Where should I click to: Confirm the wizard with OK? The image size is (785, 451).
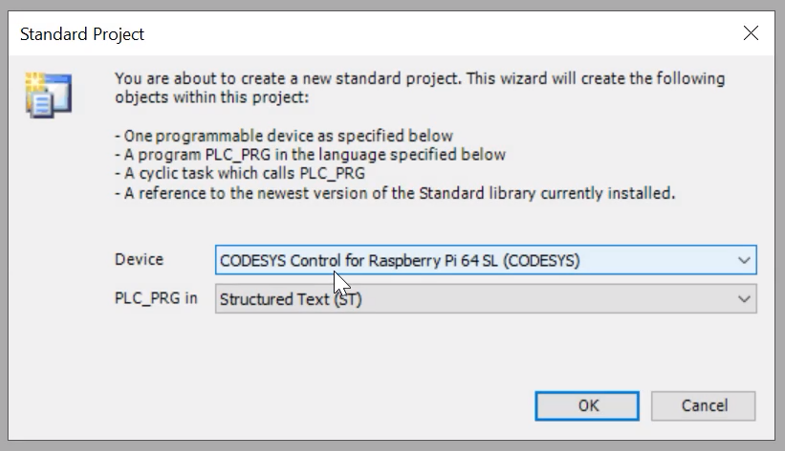587,405
